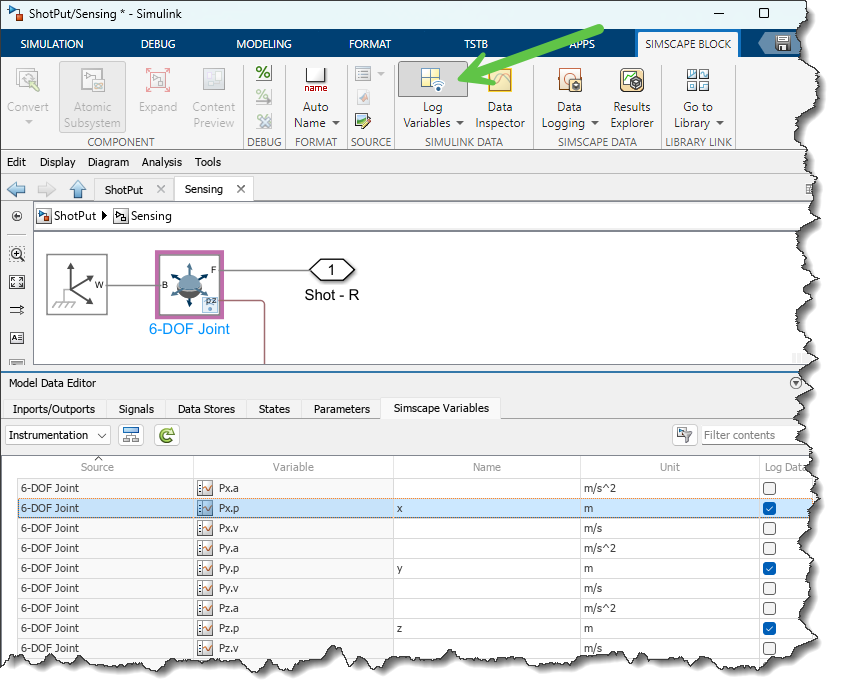841x694 pixels.
Task: Open the MODELING ribbon tab
Action: 264,44
